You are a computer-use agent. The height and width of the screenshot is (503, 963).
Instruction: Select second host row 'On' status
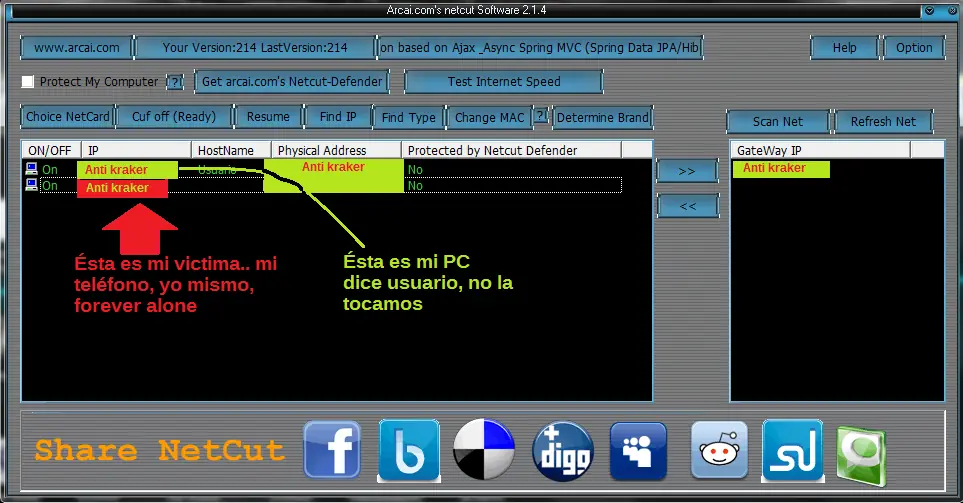tap(50, 185)
